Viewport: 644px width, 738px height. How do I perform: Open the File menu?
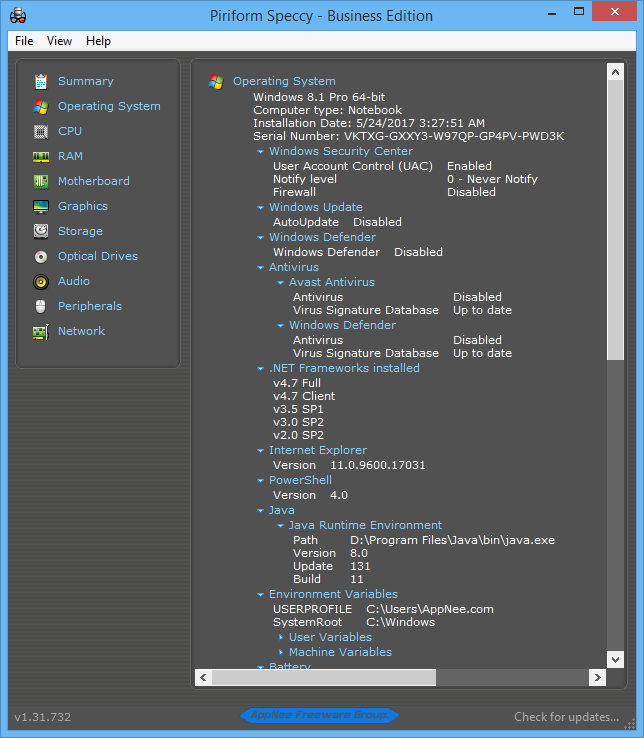(x=24, y=41)
